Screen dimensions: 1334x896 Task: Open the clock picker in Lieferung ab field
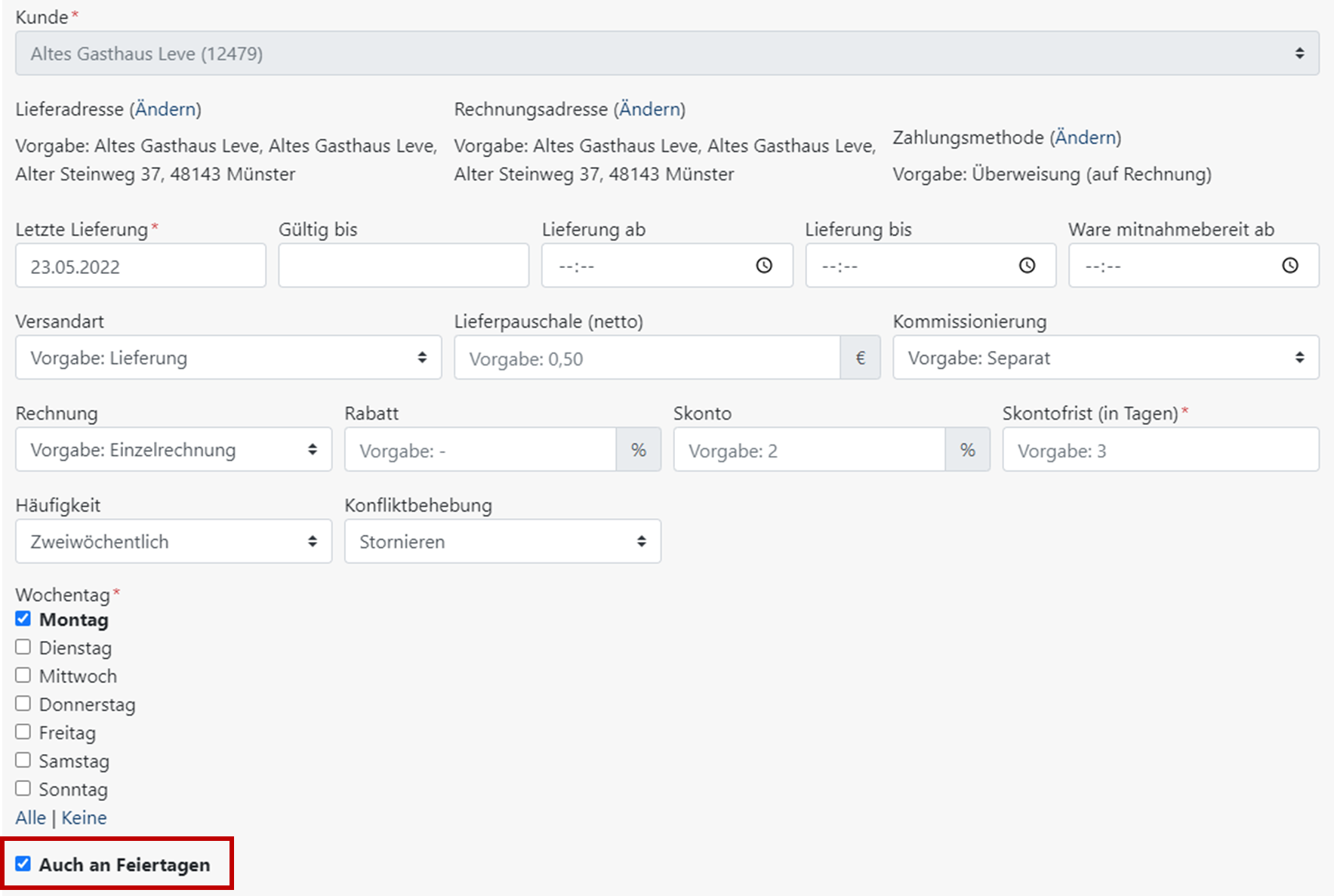[764, 266]
